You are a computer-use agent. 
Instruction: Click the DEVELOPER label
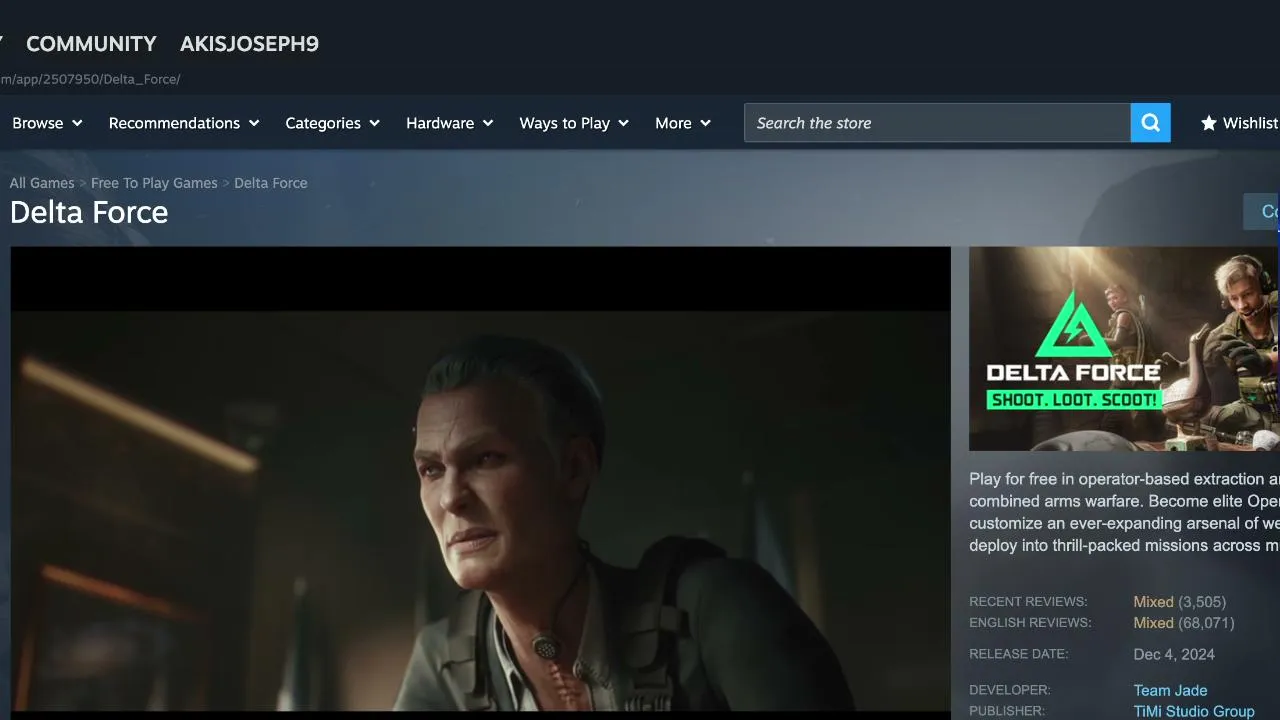point(1010,690)
